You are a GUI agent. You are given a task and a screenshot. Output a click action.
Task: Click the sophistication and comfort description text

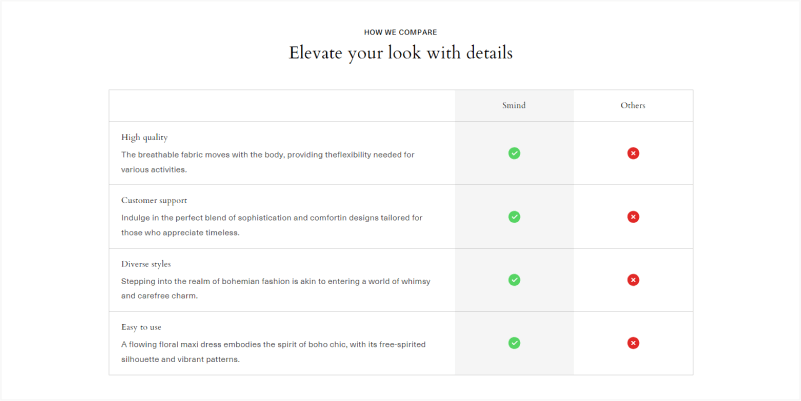point(271,225)
